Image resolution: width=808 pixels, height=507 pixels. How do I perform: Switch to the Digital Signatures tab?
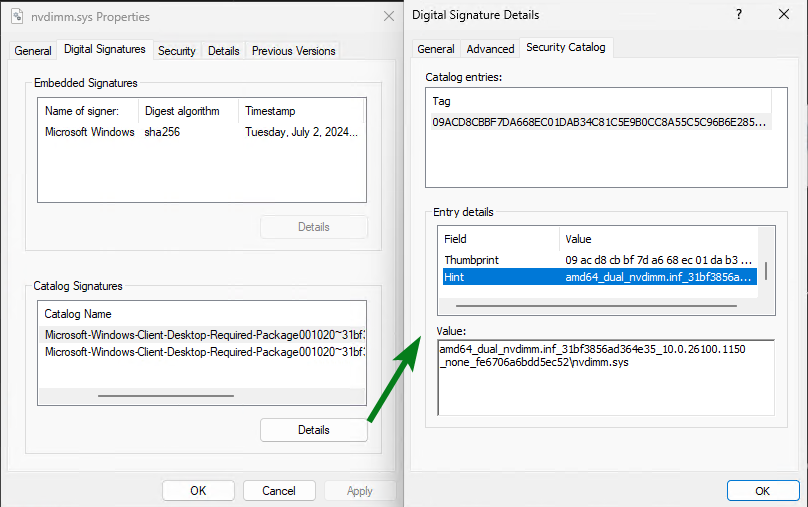[x=105, y=49]
